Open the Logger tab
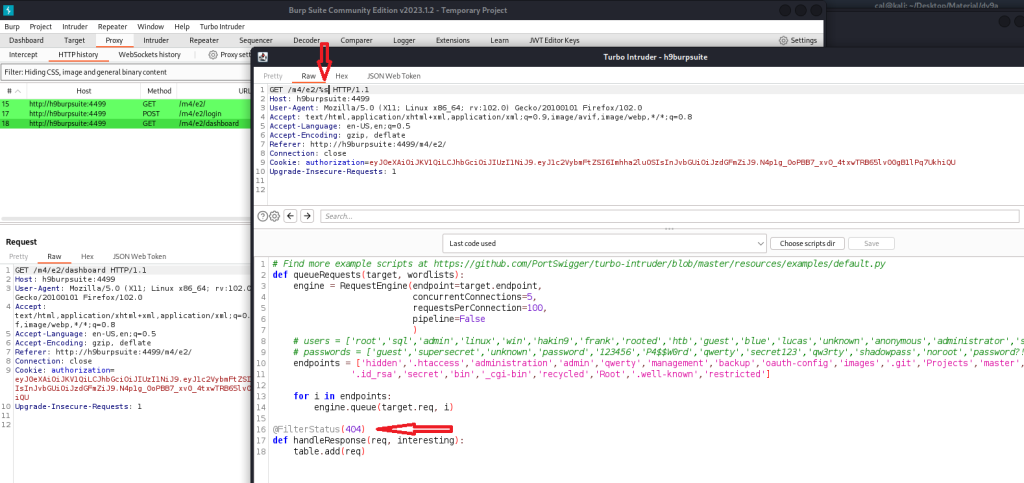 click(404, 40)
